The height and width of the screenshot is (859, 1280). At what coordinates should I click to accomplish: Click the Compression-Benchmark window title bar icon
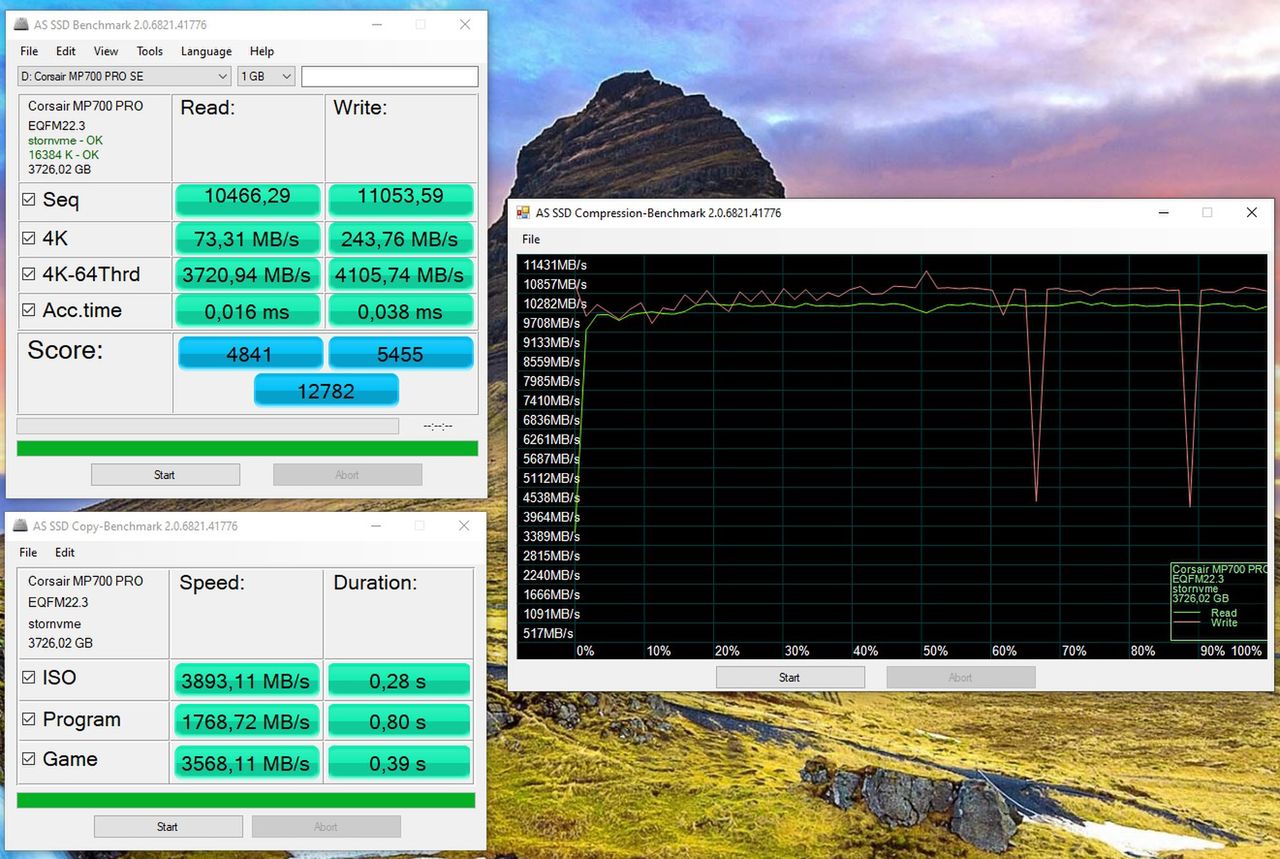(x=522, y=213)
